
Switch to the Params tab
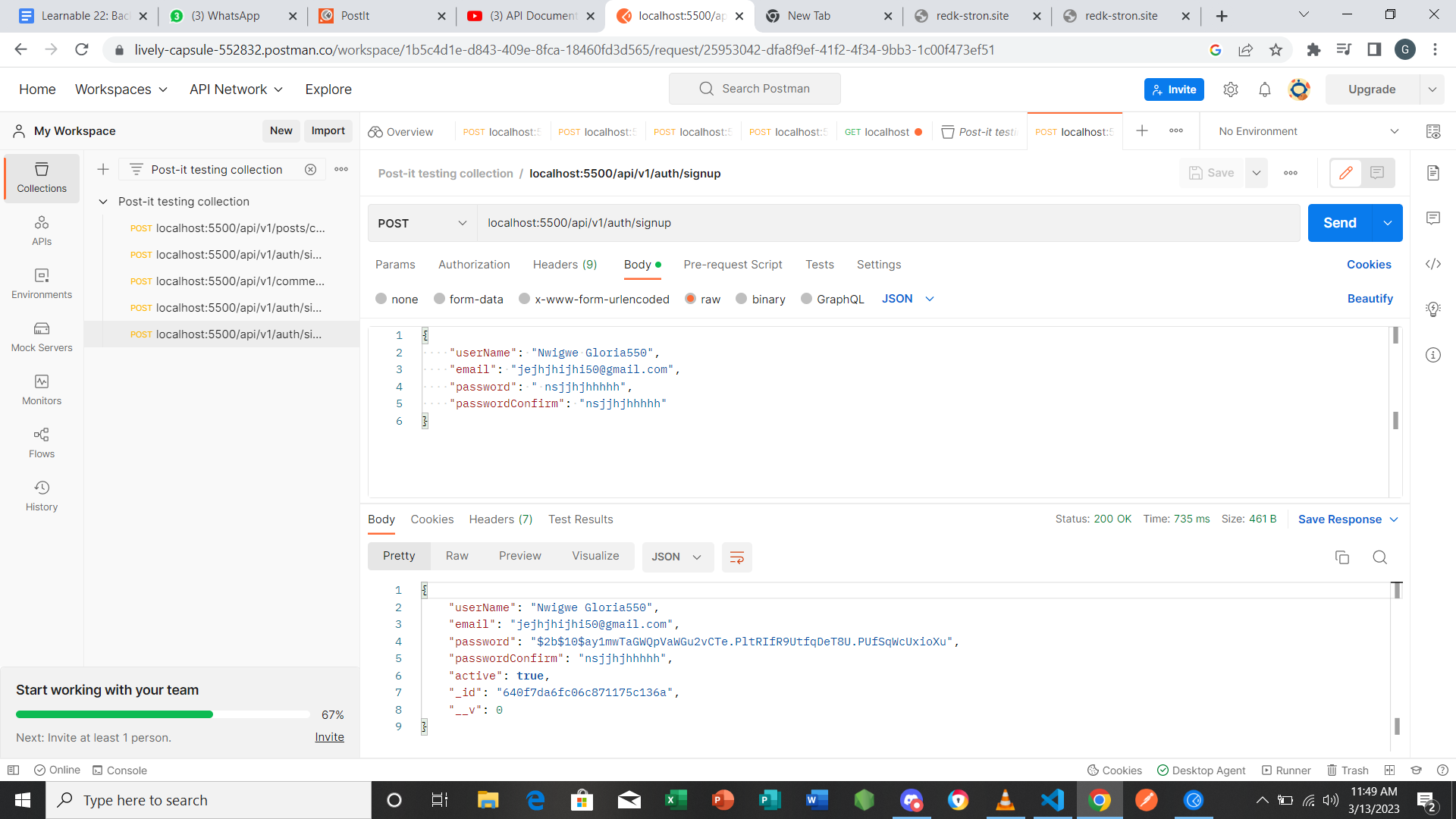(395, 265)
